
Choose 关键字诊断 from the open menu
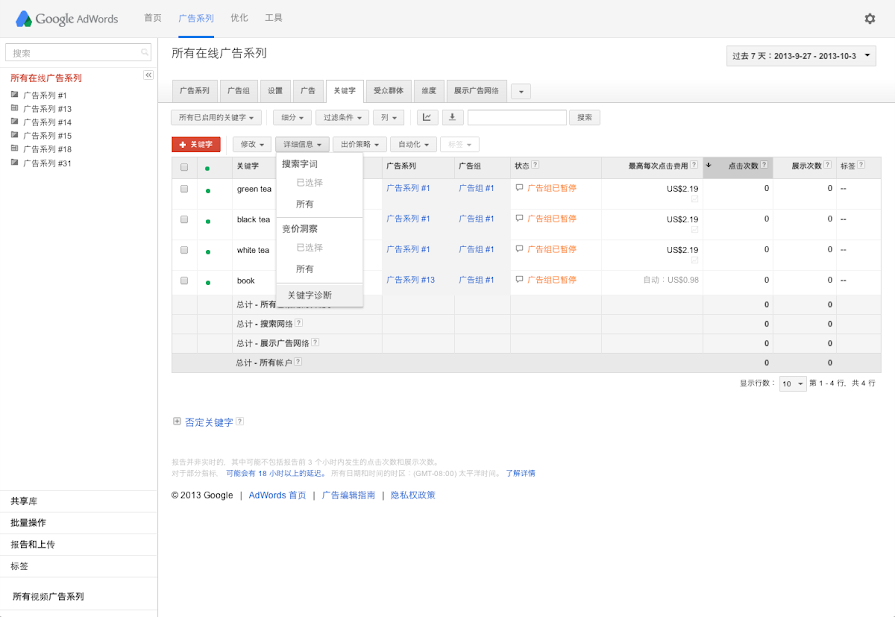pos(309,295)
